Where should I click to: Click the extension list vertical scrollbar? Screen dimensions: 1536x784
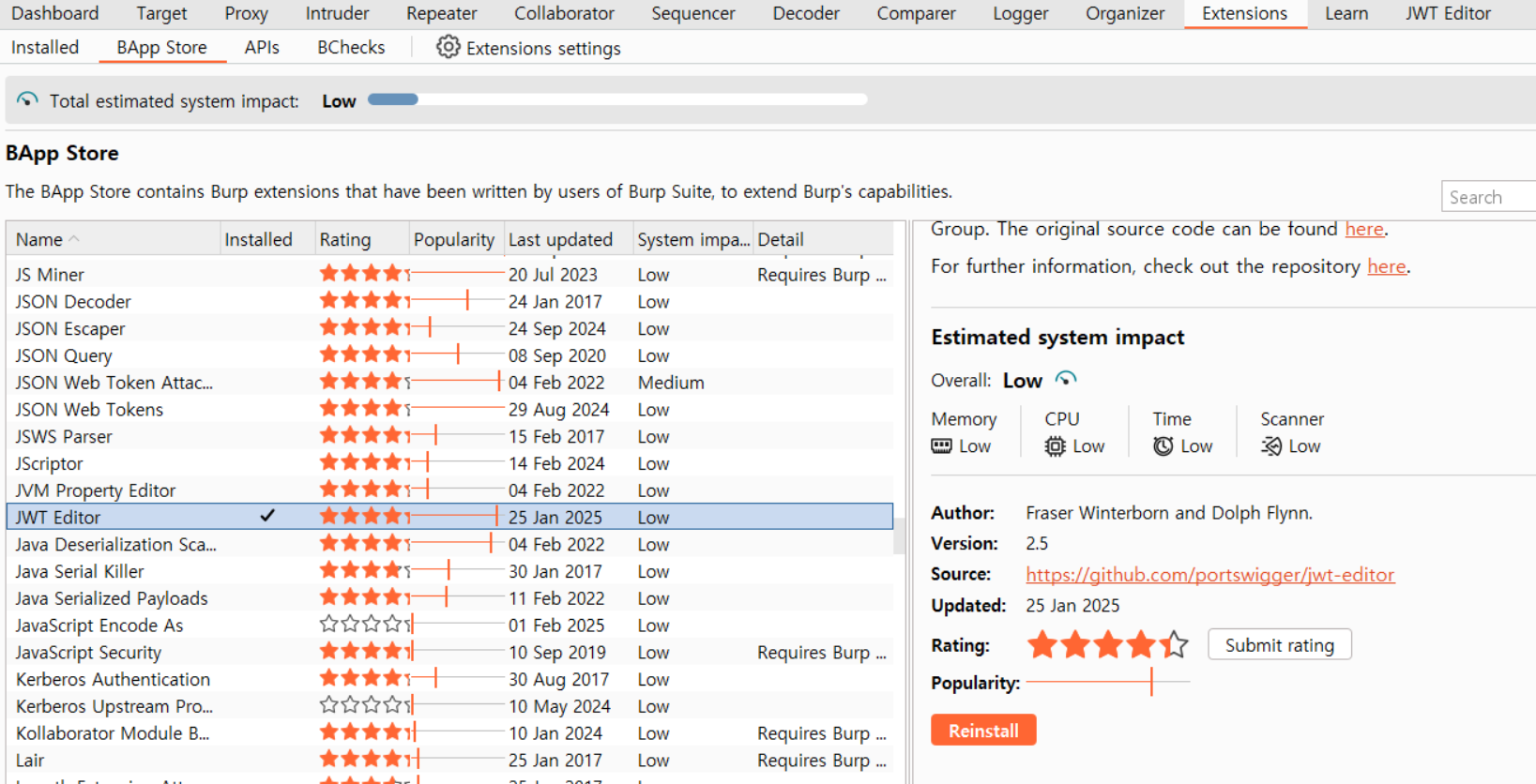click(x=899, y=535)
